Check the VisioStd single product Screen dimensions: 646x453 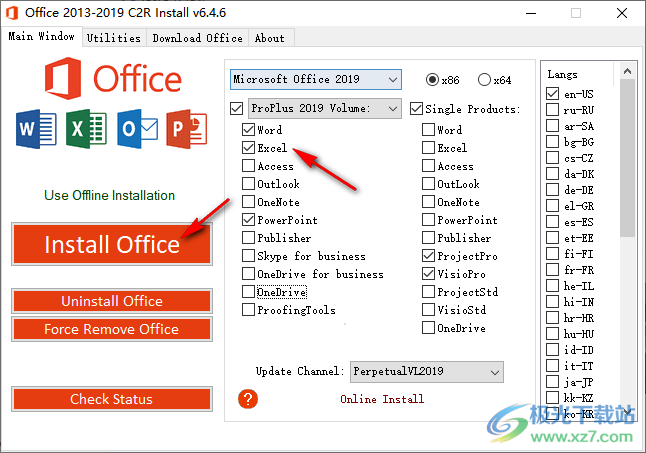[x=428, y=310]
